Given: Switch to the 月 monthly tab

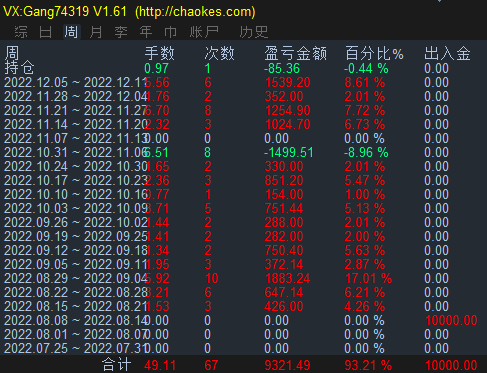Looking at the screenshot, I should pos(96,32).
